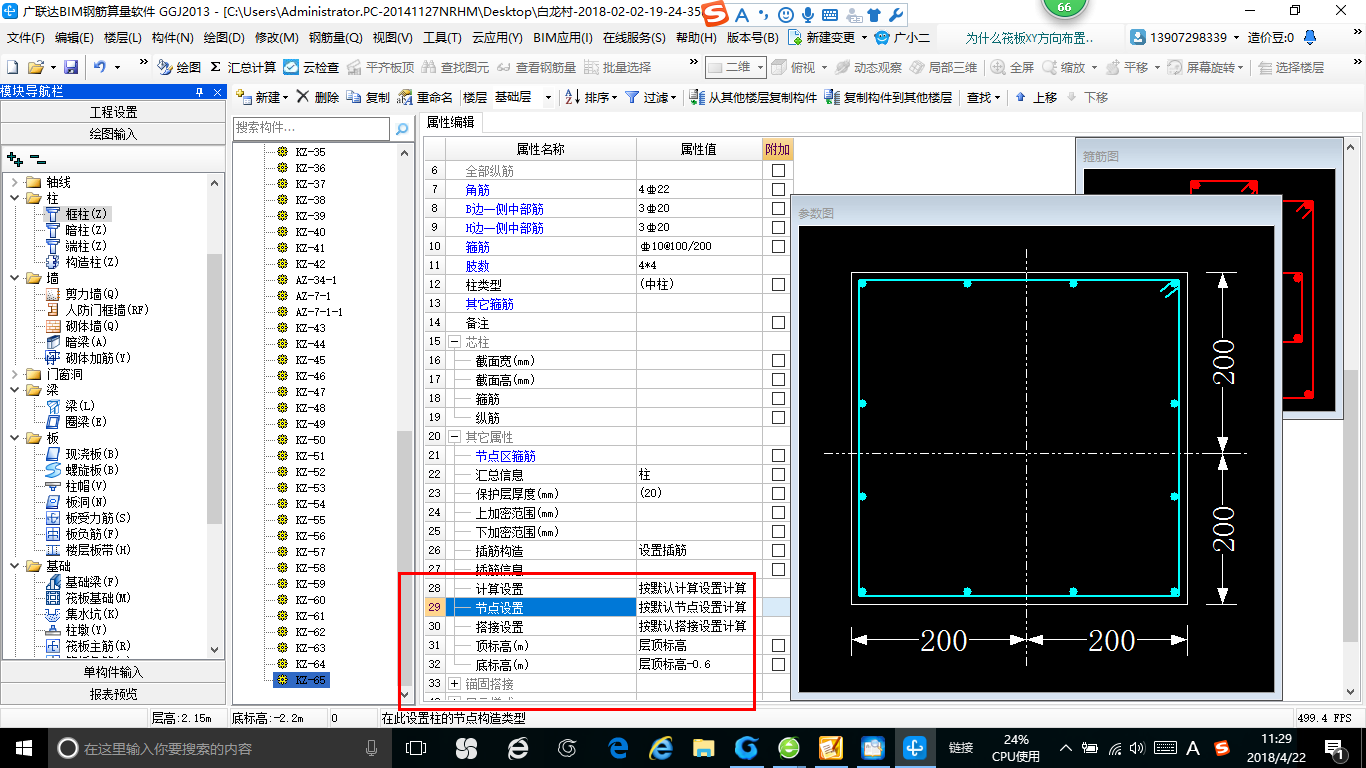Click the 单构件输入 panel button
Viewport: 1366px width, 768px height.
click(113, 672)
